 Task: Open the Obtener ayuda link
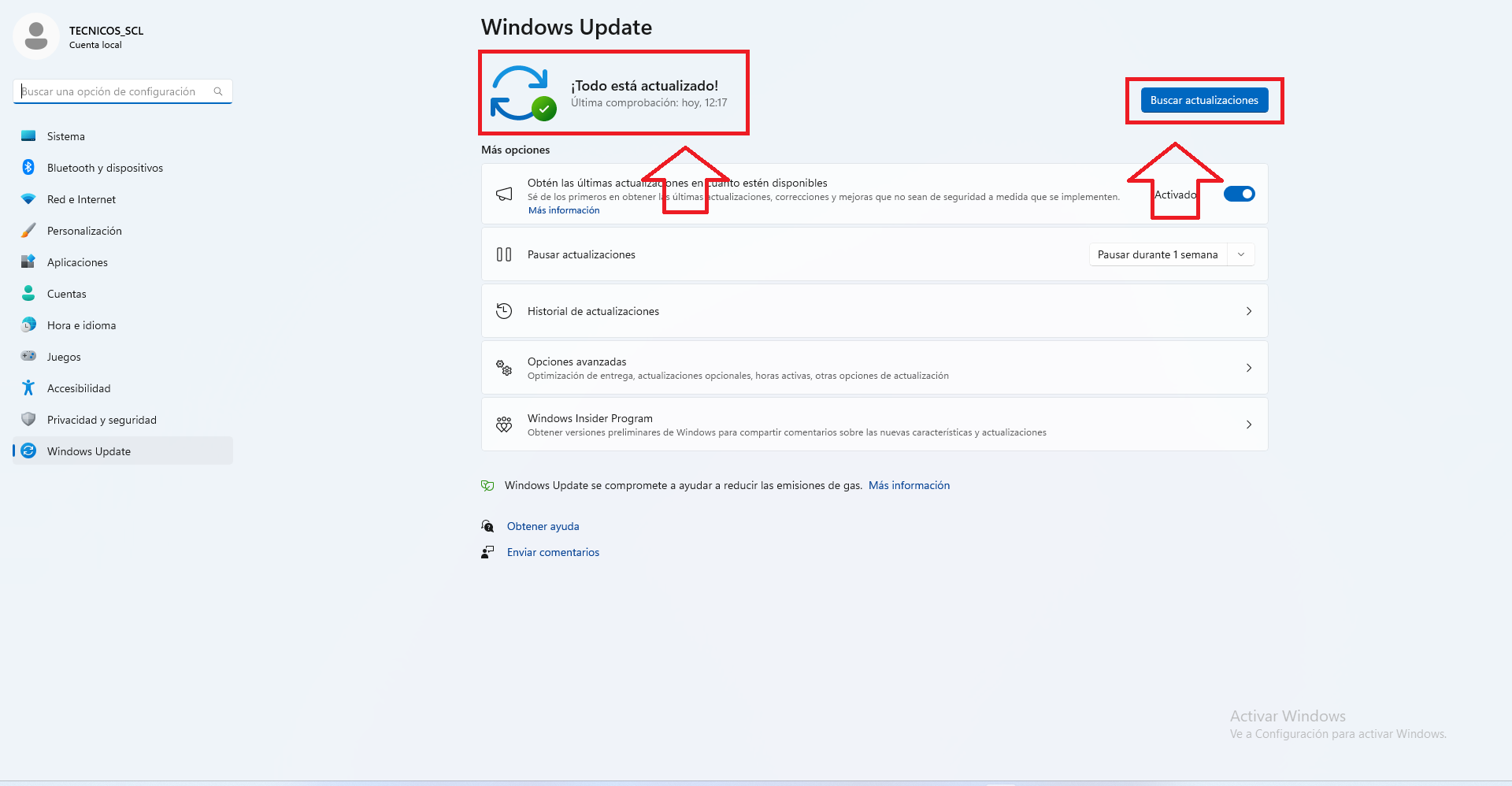tap(543, 526)
